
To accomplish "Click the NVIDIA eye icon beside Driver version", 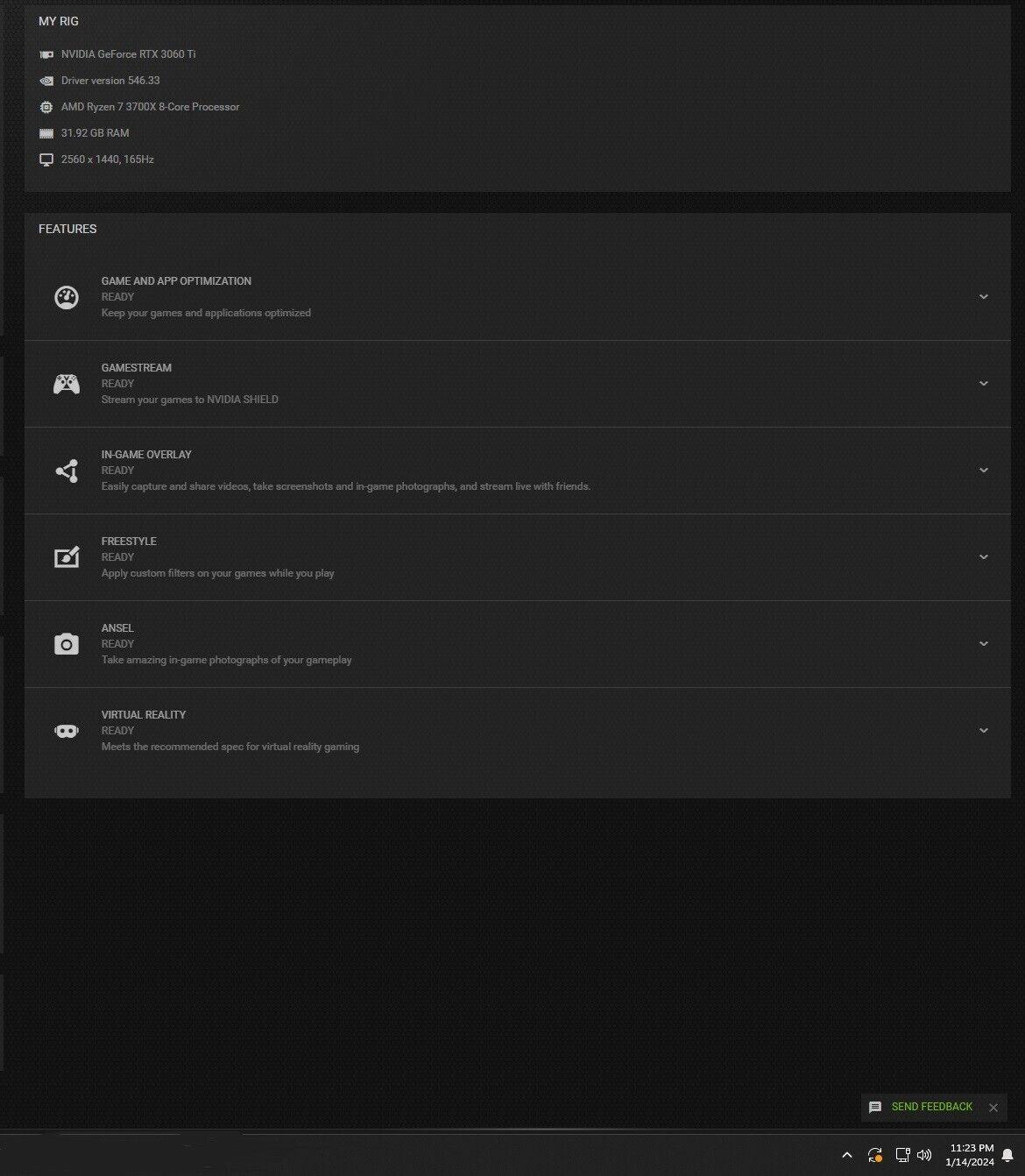I will pos(46,81).
